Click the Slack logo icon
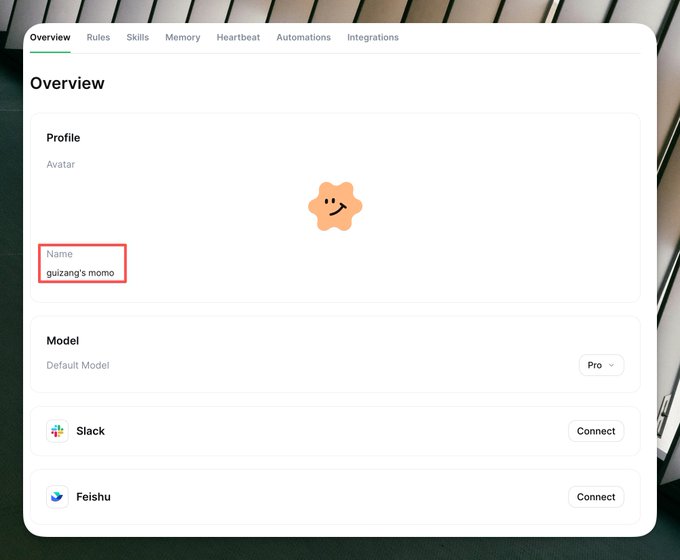 point(57,431)
